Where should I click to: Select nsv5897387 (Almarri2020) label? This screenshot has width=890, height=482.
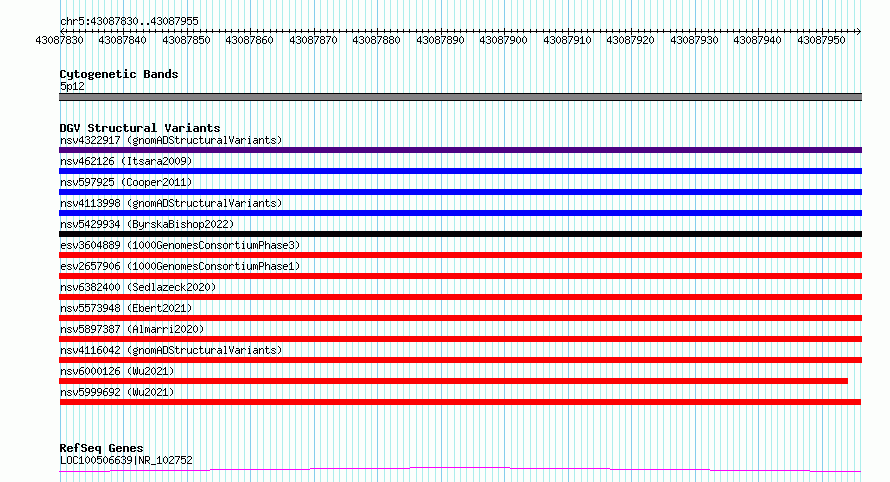point(132,329)
